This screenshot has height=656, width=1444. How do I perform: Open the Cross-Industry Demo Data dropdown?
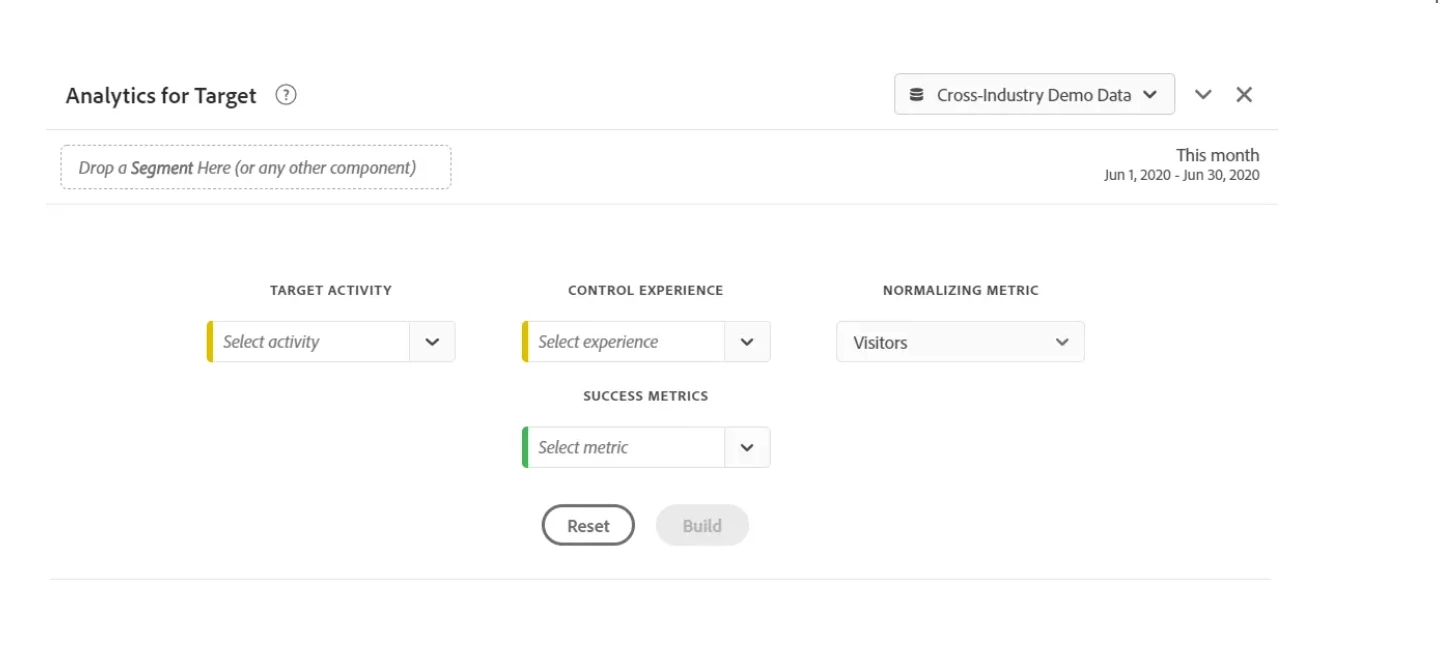coord(1034,95)
